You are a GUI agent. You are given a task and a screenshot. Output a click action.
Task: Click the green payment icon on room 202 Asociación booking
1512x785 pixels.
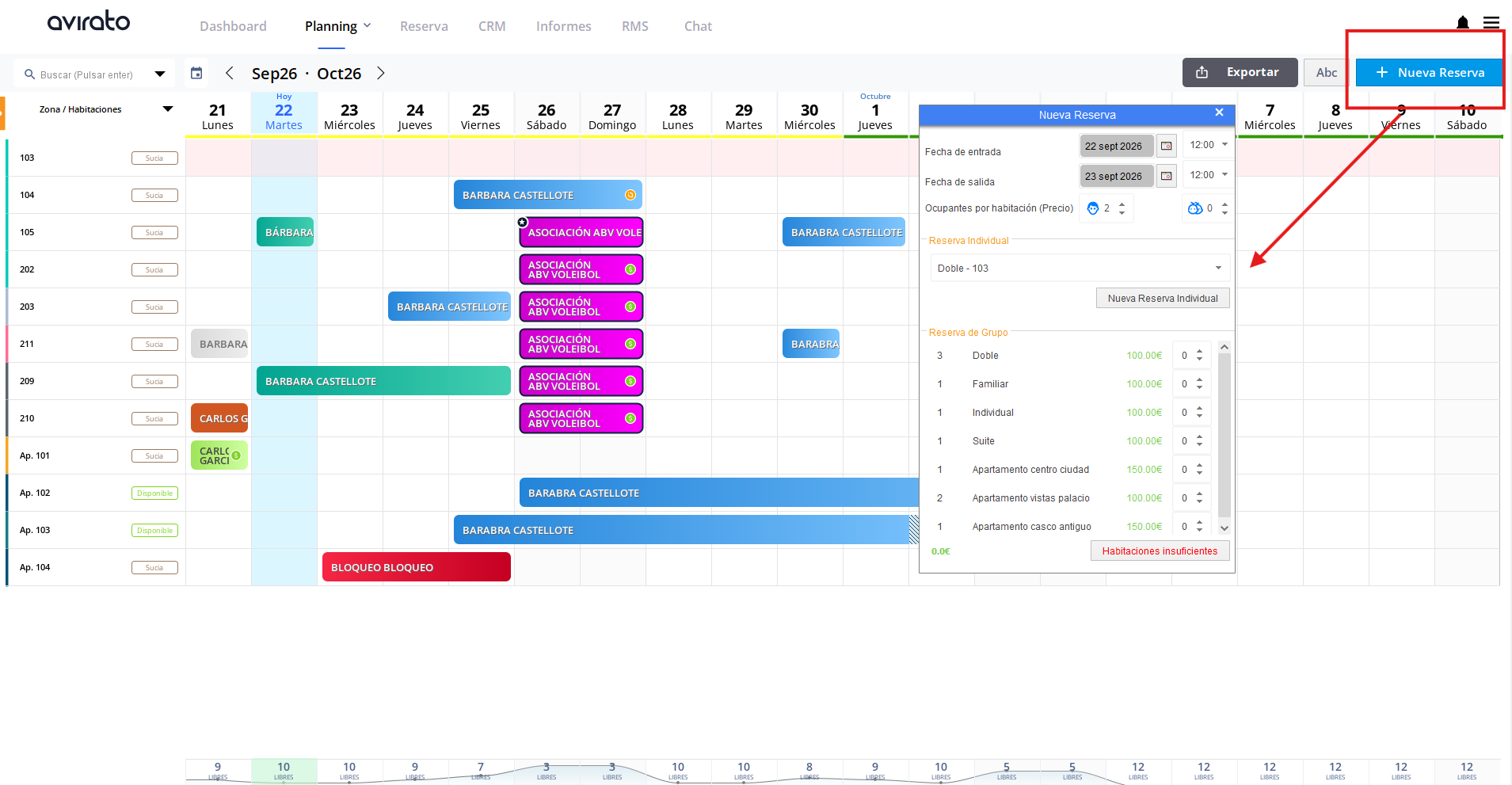630,269
